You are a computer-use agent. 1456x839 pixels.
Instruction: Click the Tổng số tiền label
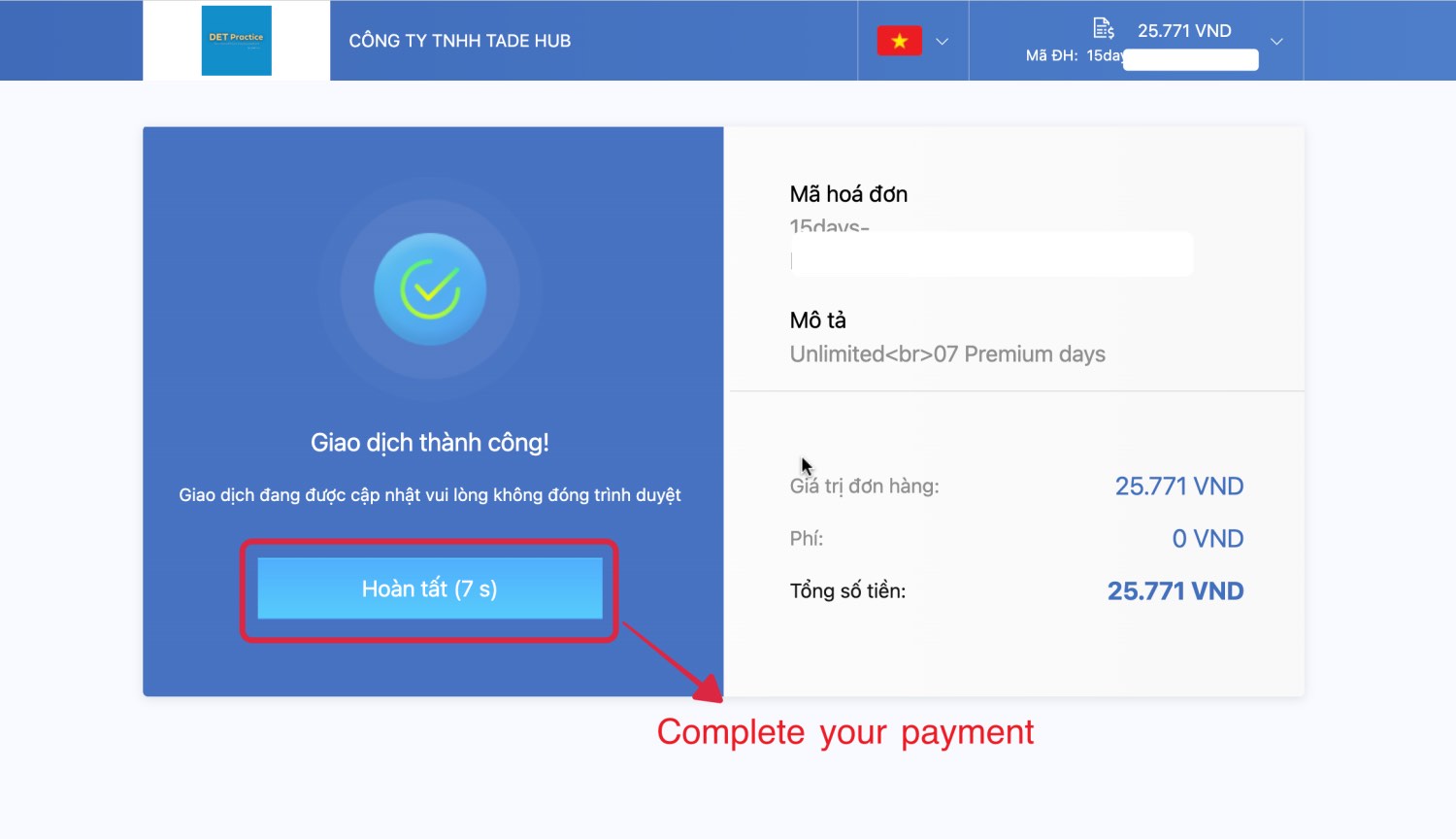click(x=847, y=591)
